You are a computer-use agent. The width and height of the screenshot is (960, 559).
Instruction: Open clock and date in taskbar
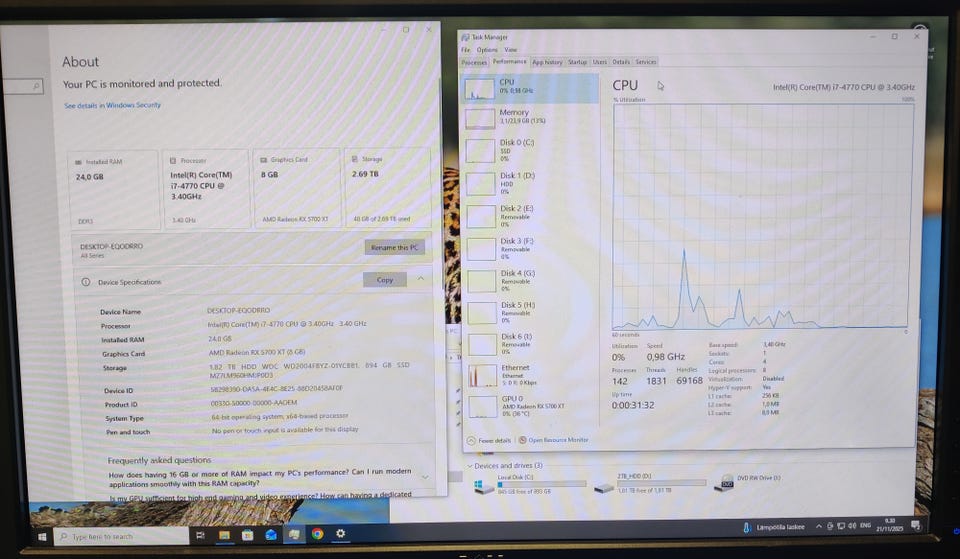(x=890, y=525)
